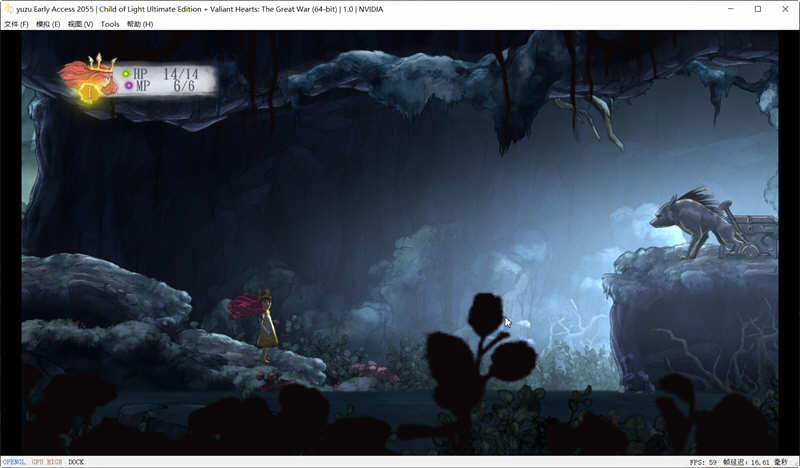Open the 模拟 (E) menu
The height and width of the screenshot is (468, 800).
pos(48,24)
